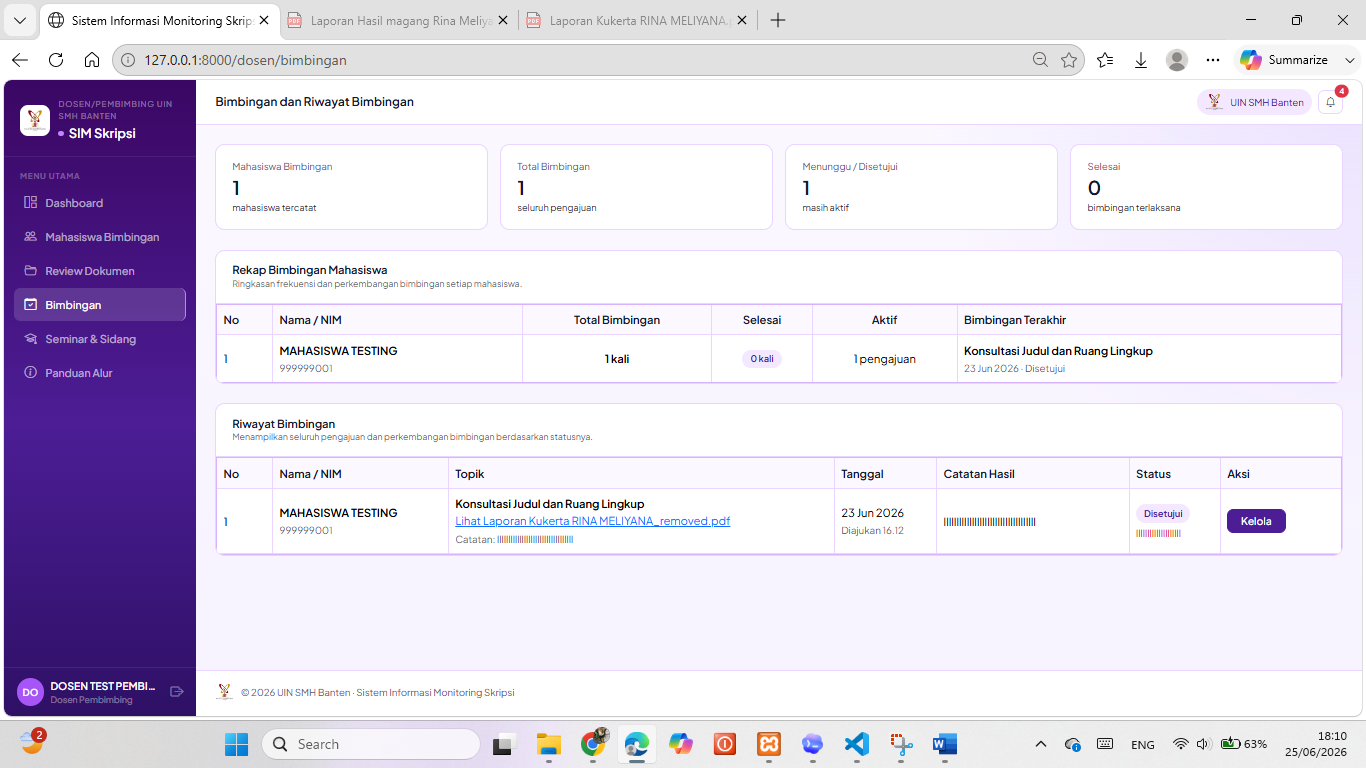The width and height of the screenshot is (1366, 768).
Task: Switch to Laporan Hasil magang Rina tab
Action: (x=397, y=20)
